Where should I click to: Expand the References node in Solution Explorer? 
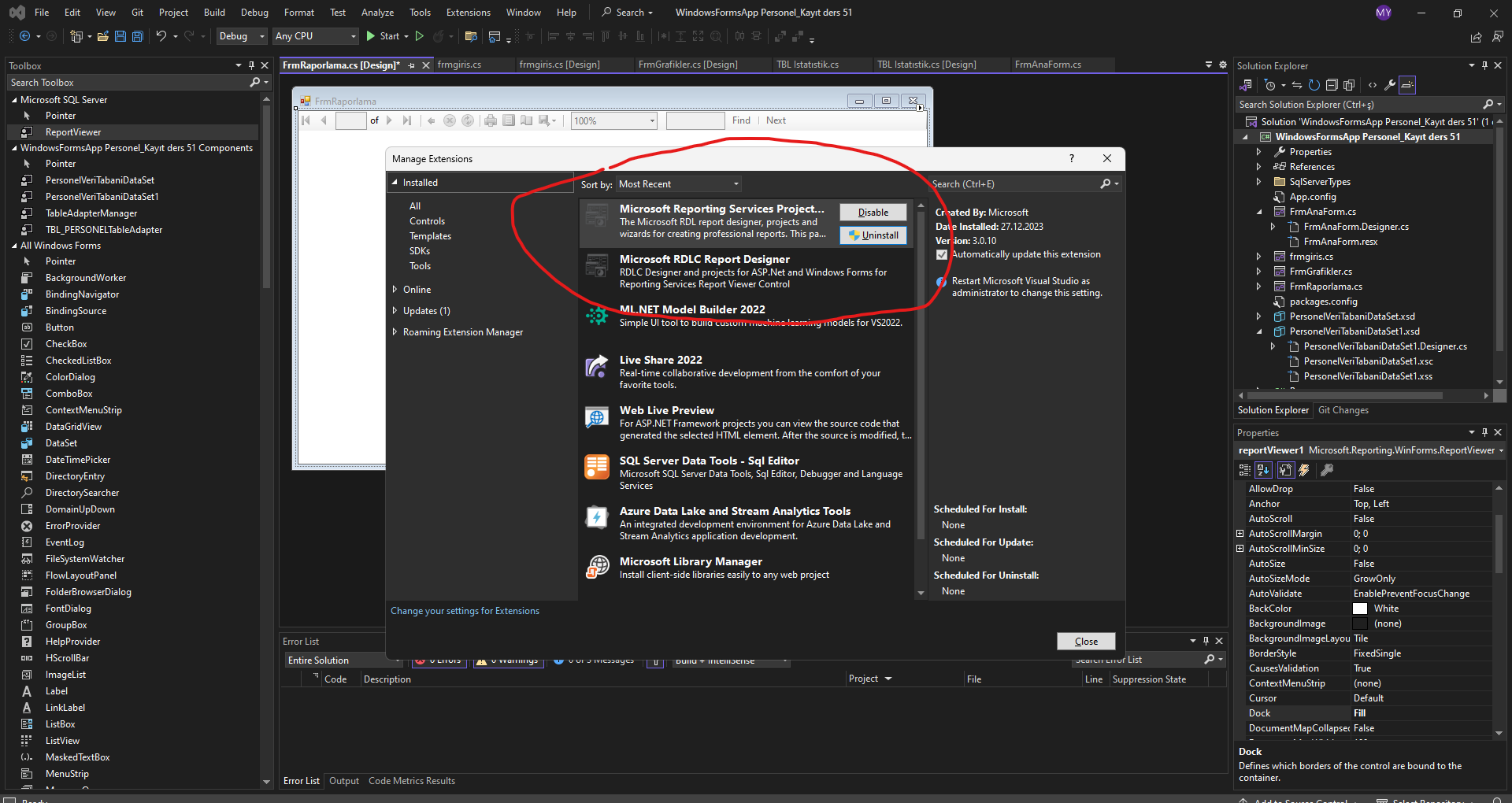(x=1258, y=167)
